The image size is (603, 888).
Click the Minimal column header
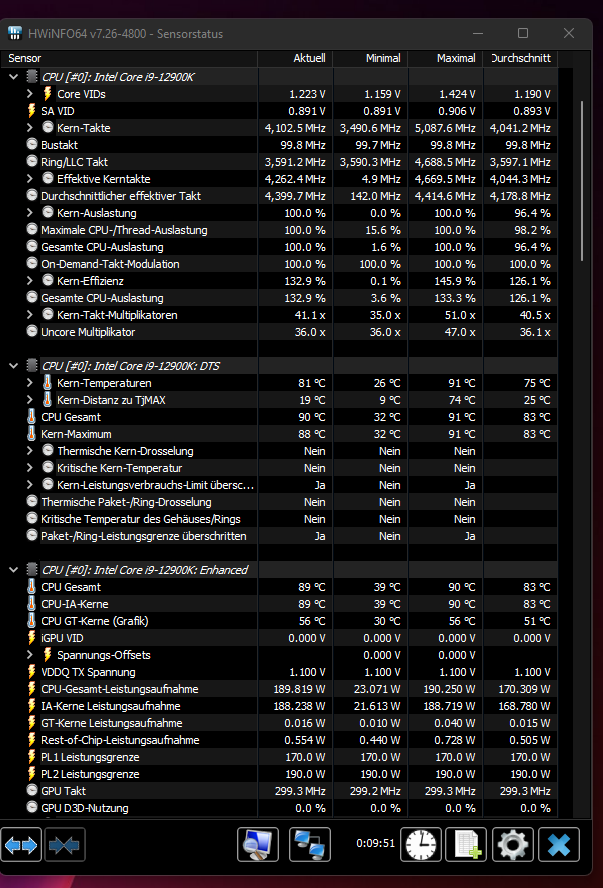[370, 58]
